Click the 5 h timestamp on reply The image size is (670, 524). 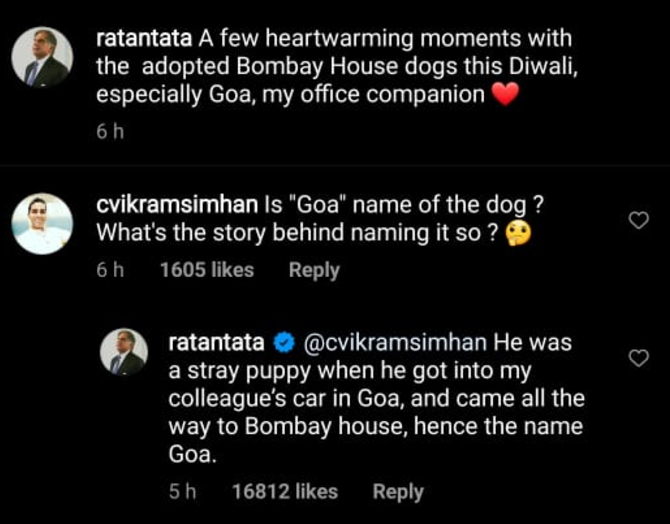tap(183, 491)
